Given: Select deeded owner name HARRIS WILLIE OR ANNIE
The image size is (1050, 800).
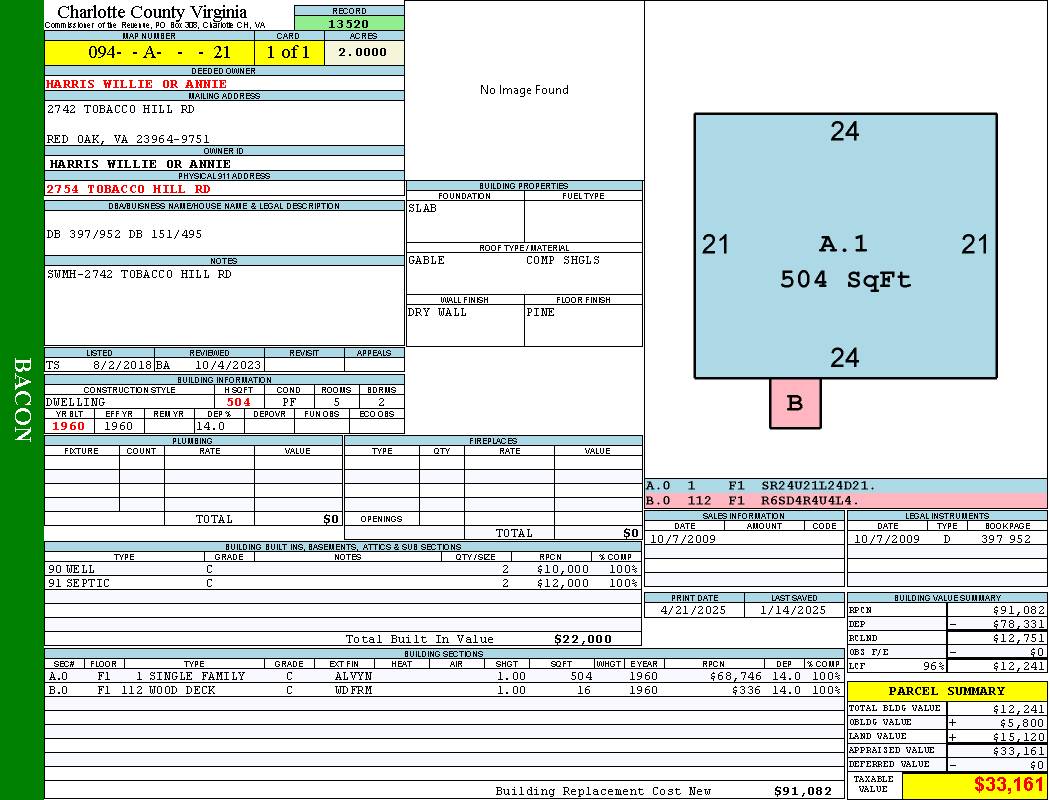Looking at the screenshot, I should pos(137,84).
